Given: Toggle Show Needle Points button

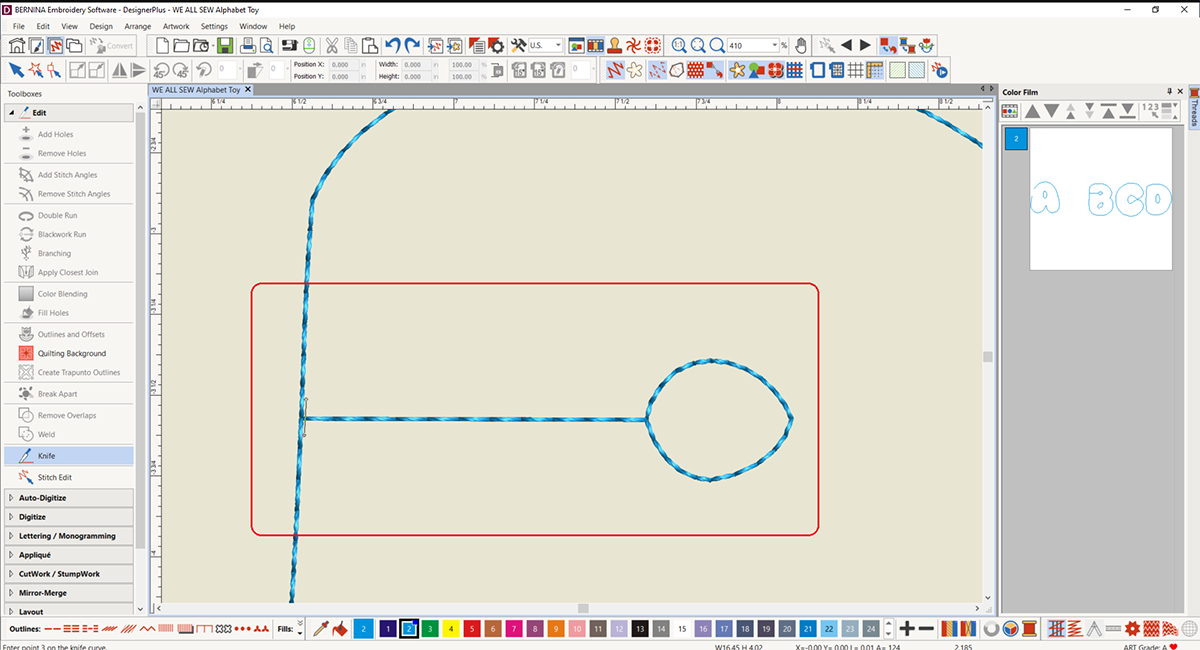Looking at the screenshot, I should tap(658, 70).
